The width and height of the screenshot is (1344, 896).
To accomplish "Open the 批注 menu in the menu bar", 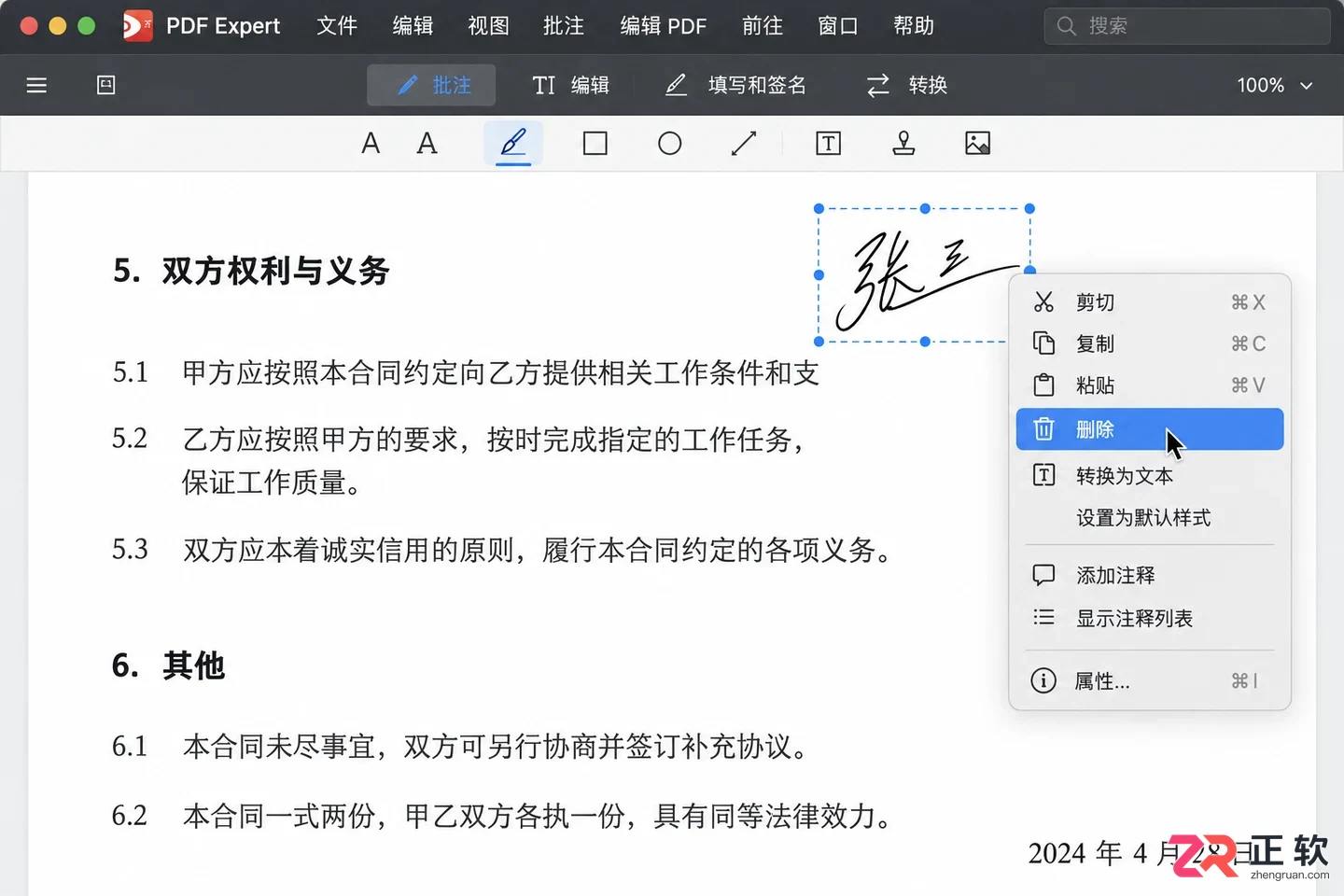I will (564, 26).
